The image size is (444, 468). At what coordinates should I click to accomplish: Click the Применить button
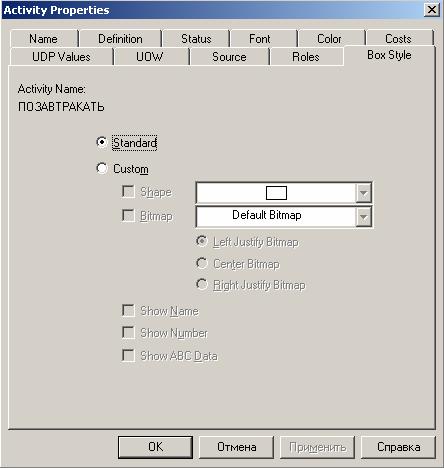pos(317,447)
